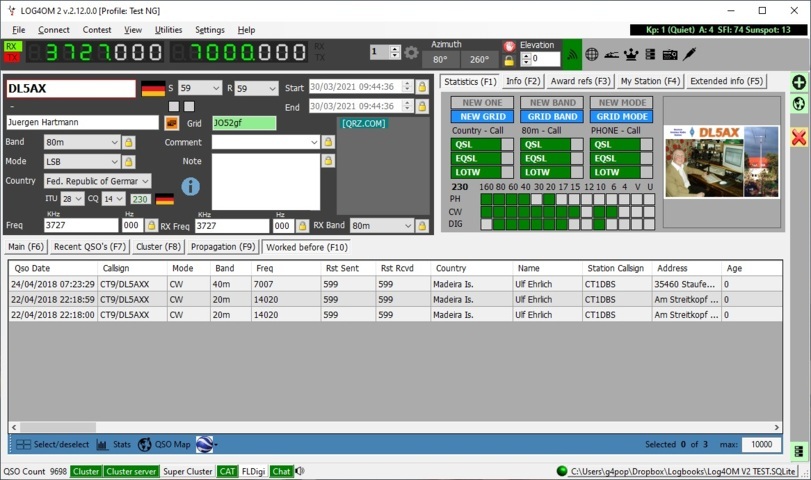Image resolution: width=811 pixels, height=480 pixels.
Task: Toggle CAT status indicator
Action: click(227, 471)
